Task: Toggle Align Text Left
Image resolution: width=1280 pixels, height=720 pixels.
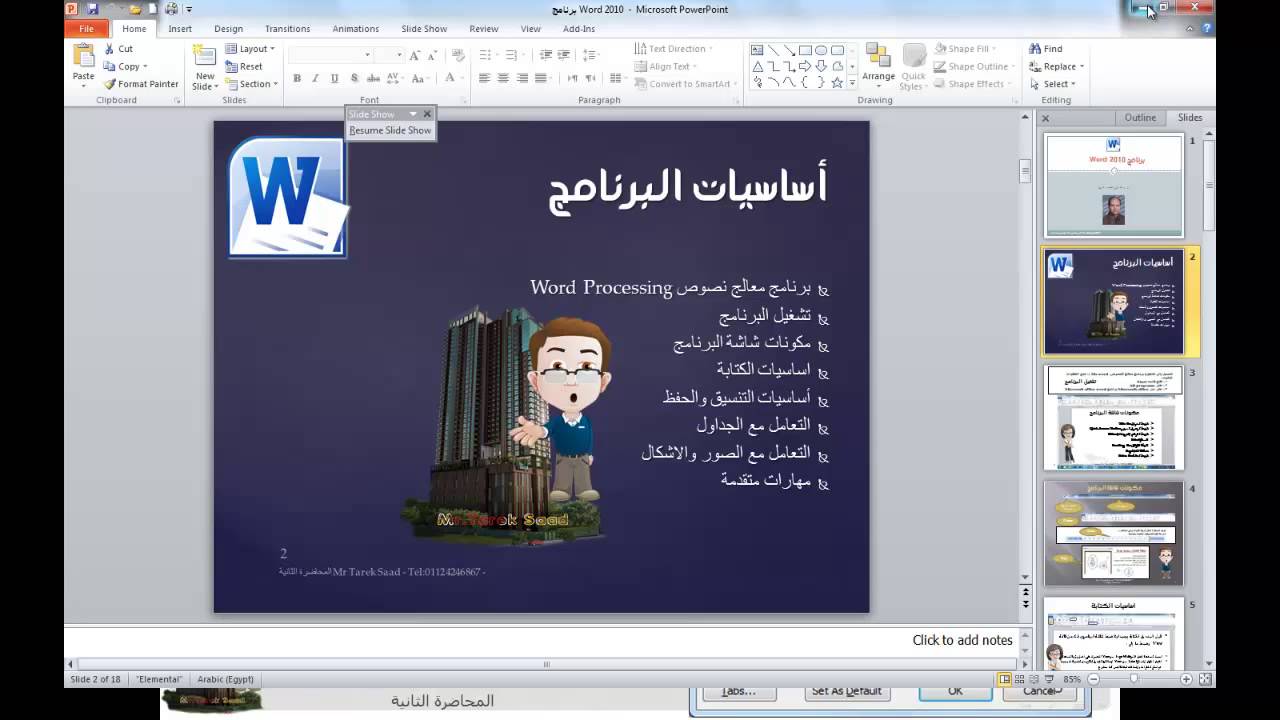Action: [484, 78]
